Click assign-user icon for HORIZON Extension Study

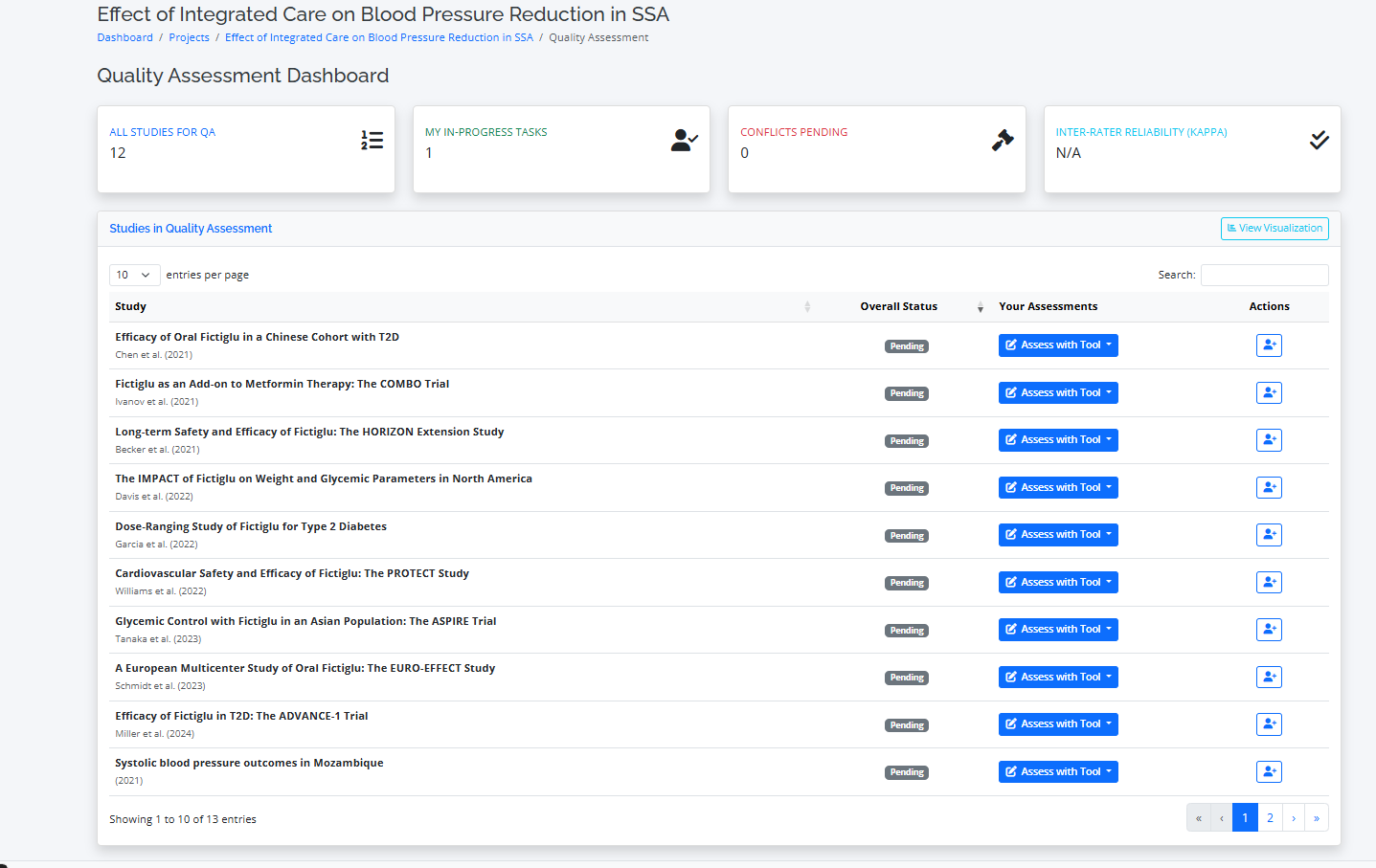(1269, 440)
